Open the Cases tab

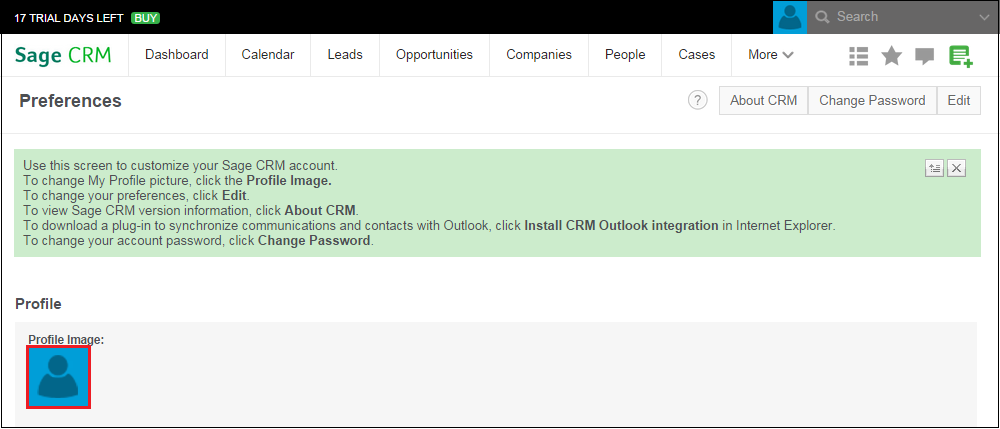coord(696,55)
